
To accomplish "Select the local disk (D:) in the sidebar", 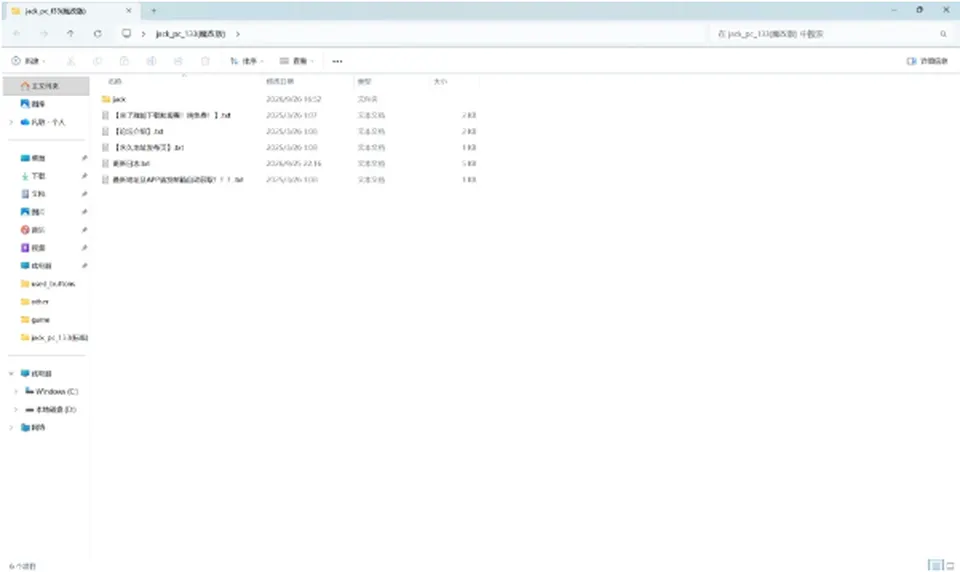I will 52,409.
